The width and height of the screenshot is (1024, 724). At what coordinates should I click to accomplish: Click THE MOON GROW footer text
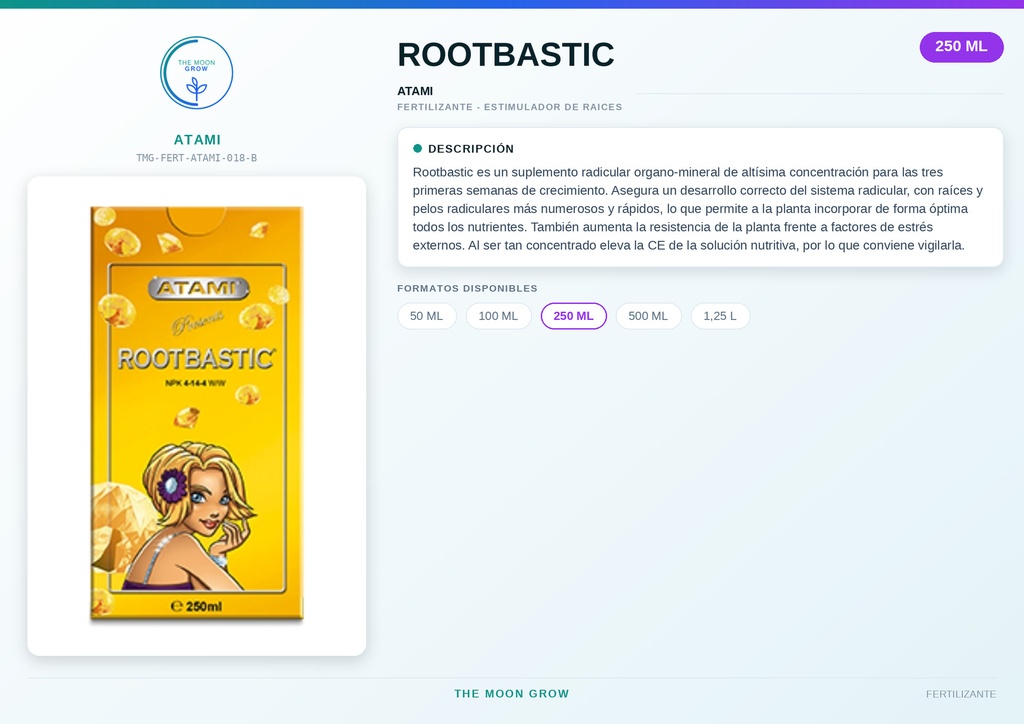512,694
